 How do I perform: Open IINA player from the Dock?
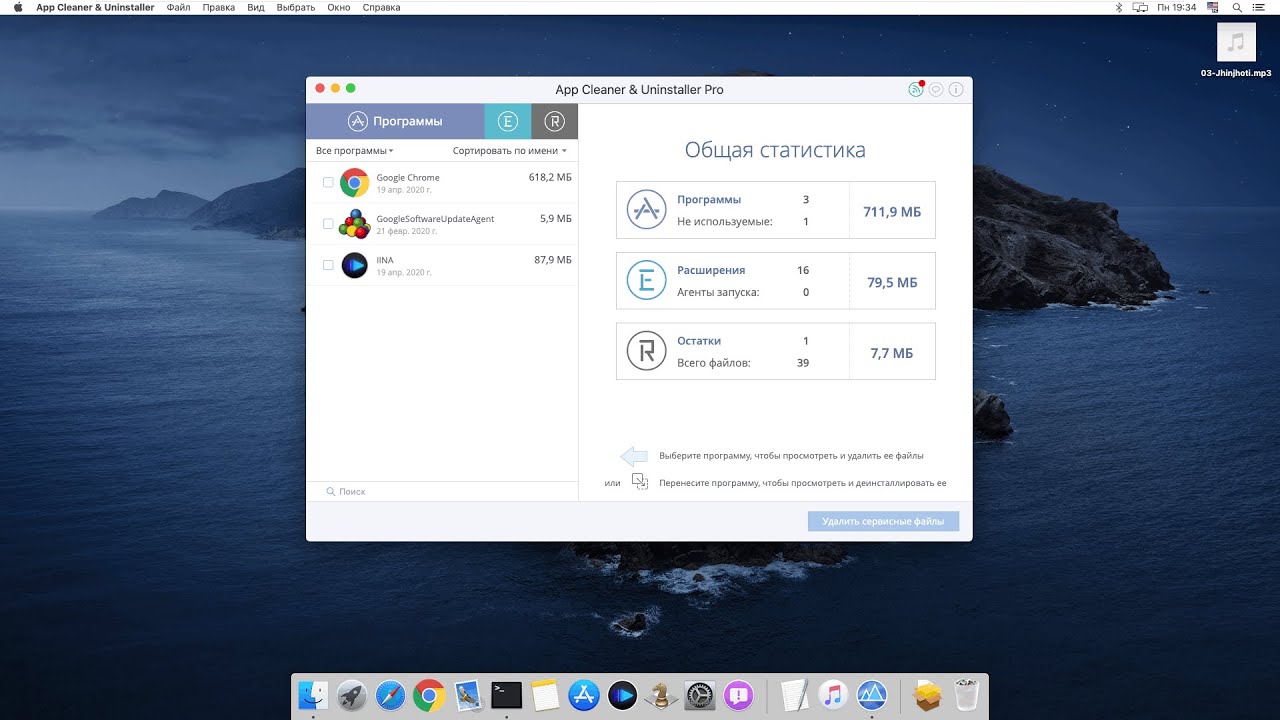click(x=622, y=694)
